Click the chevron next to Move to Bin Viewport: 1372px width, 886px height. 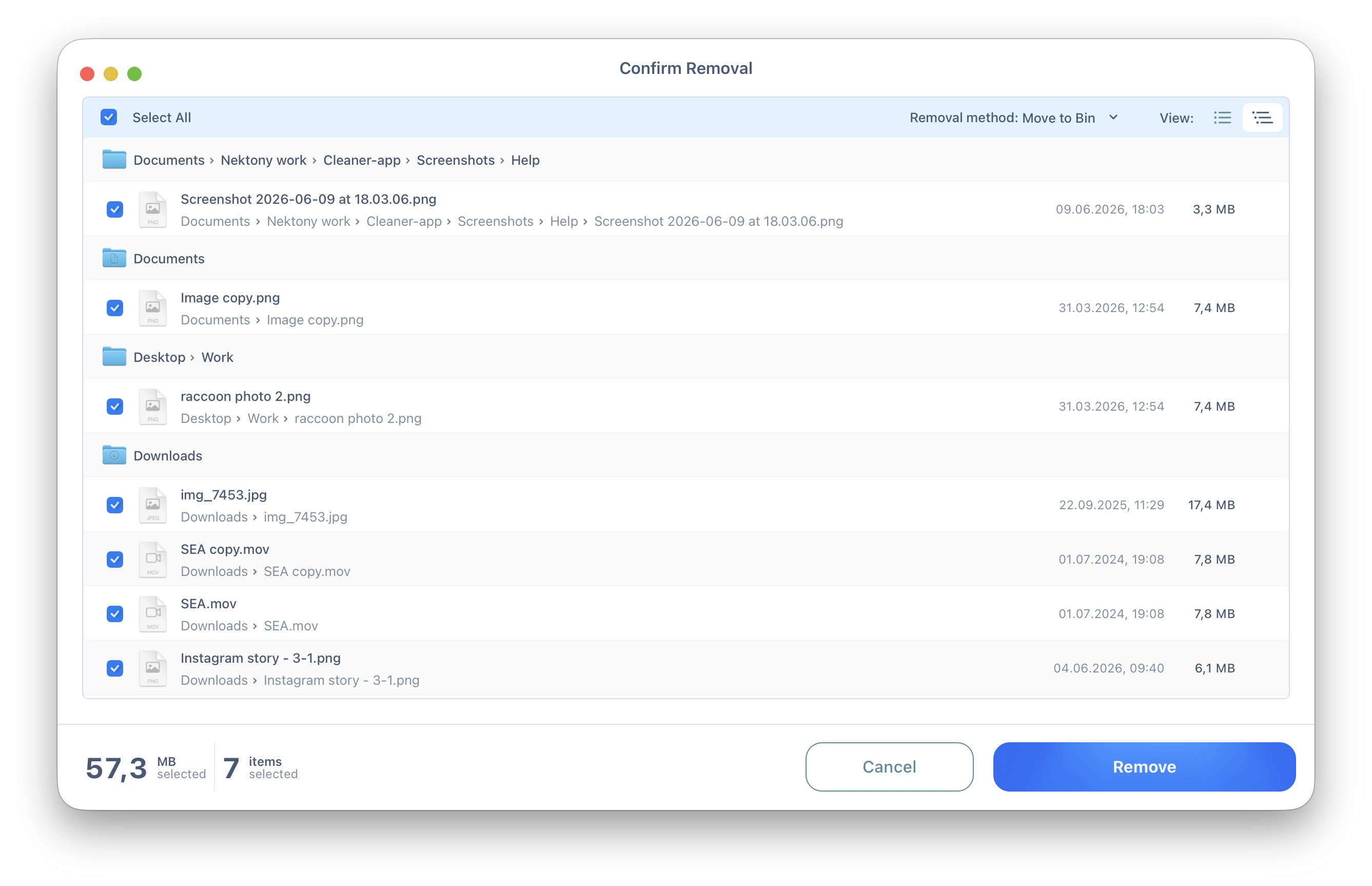click(x=1113, y=118)
